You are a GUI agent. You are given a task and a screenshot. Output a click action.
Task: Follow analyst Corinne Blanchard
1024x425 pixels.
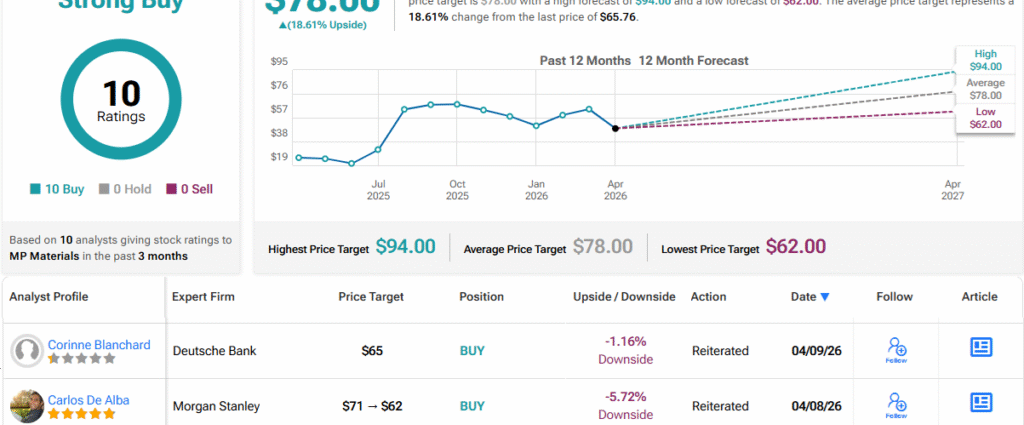pyautogui.click(x=896, y=349)
